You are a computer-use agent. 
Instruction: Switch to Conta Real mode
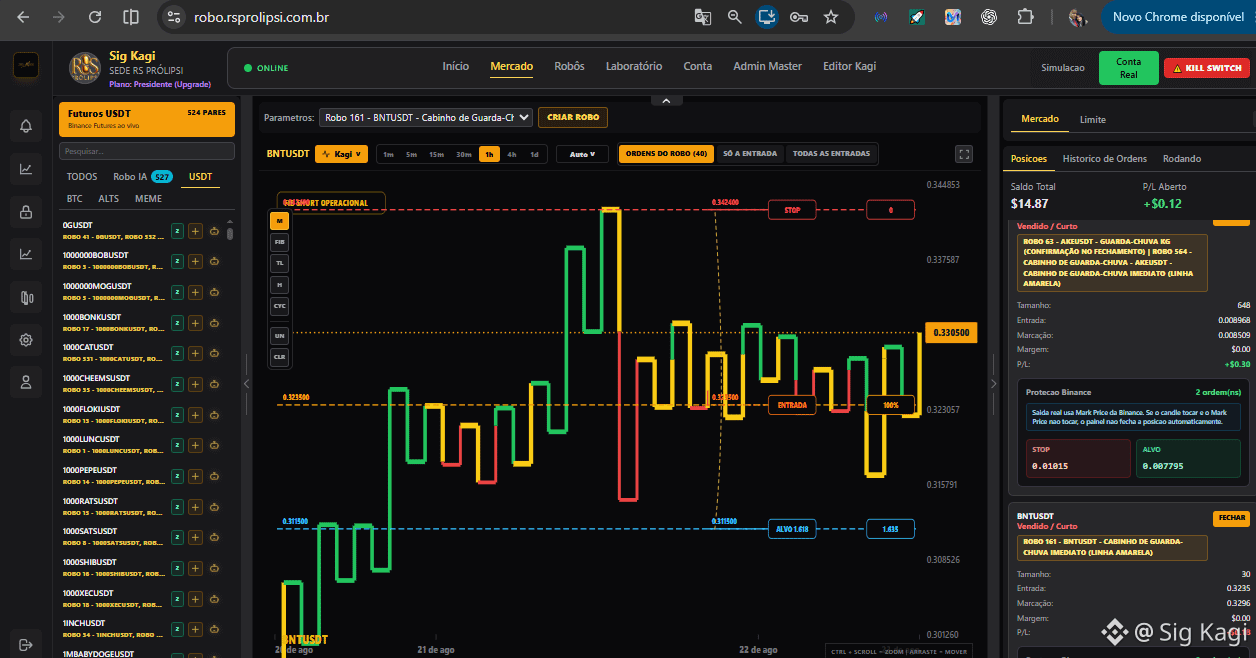1128,68
